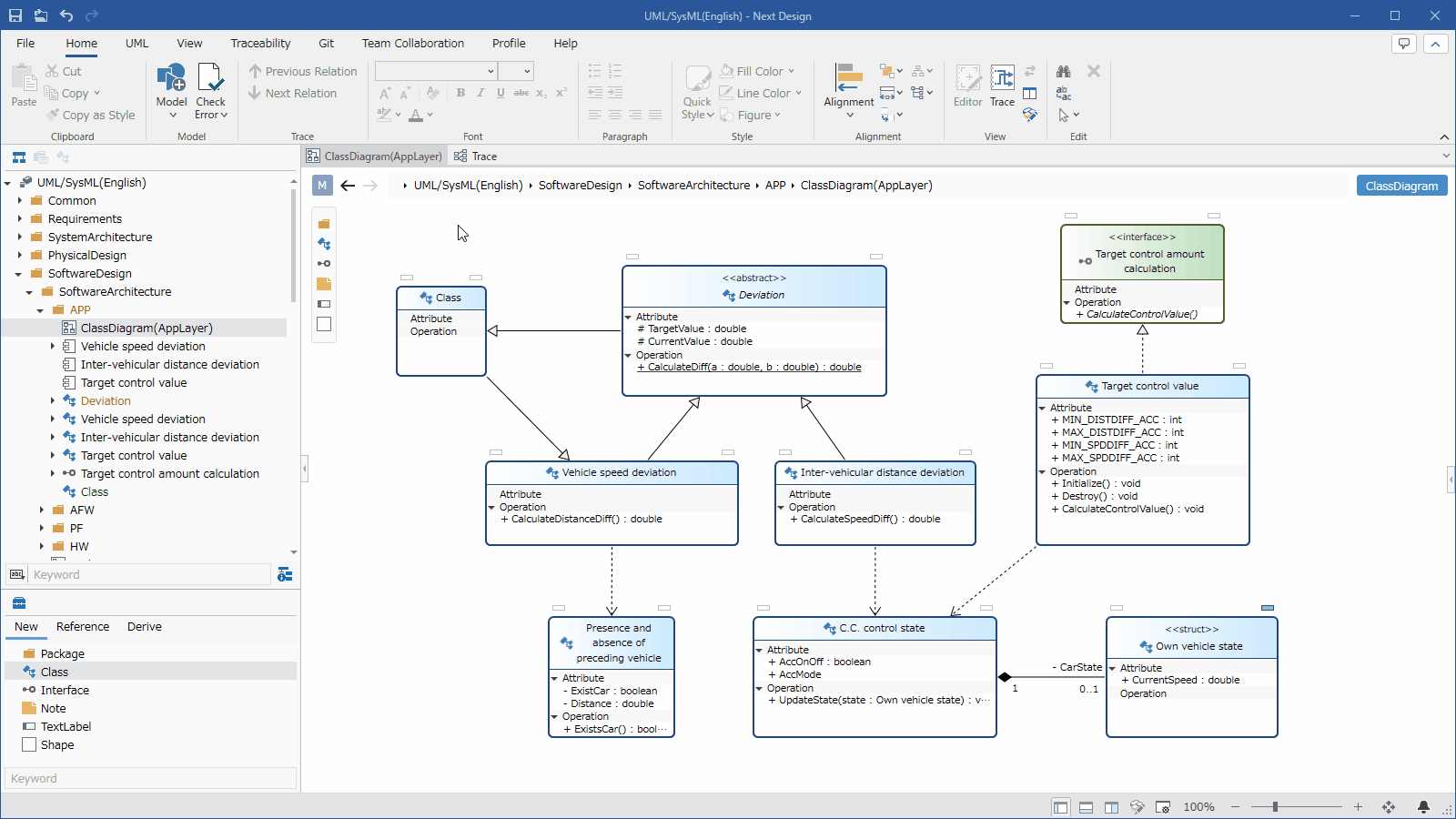Click the feedback speech bubble icon
1456x819 pixels.
(1404, 43)
